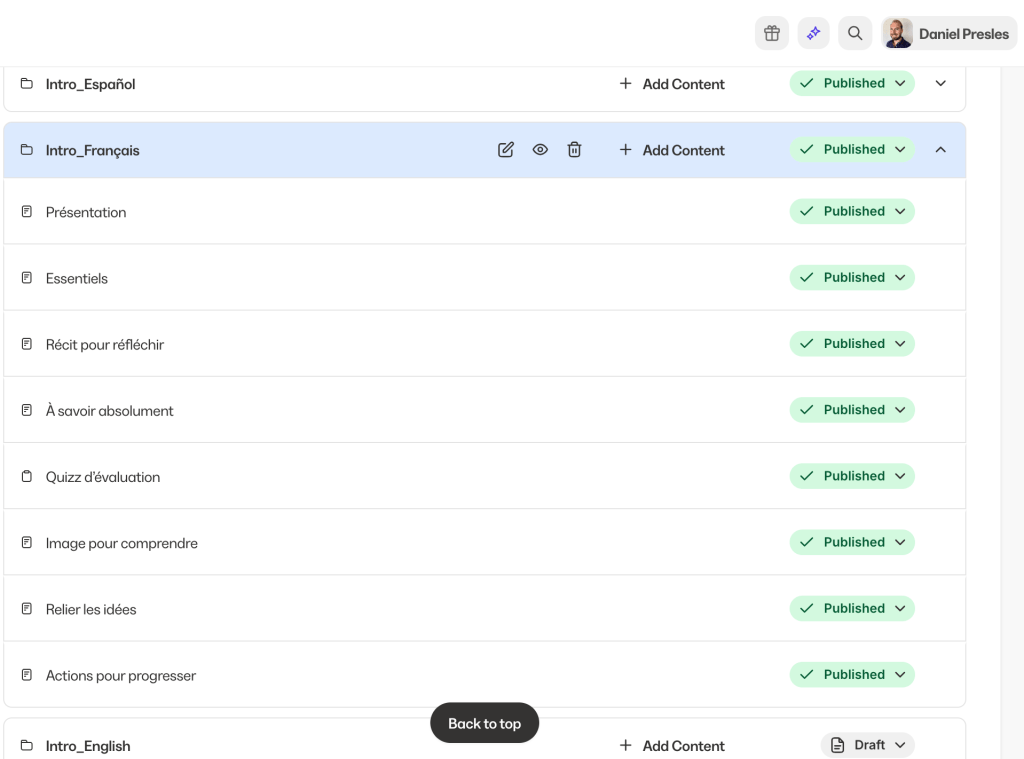Toggle preview with Intro_Français eye icon
The width and height of the screenshot is (1024, 759).
tap(540, 150)
